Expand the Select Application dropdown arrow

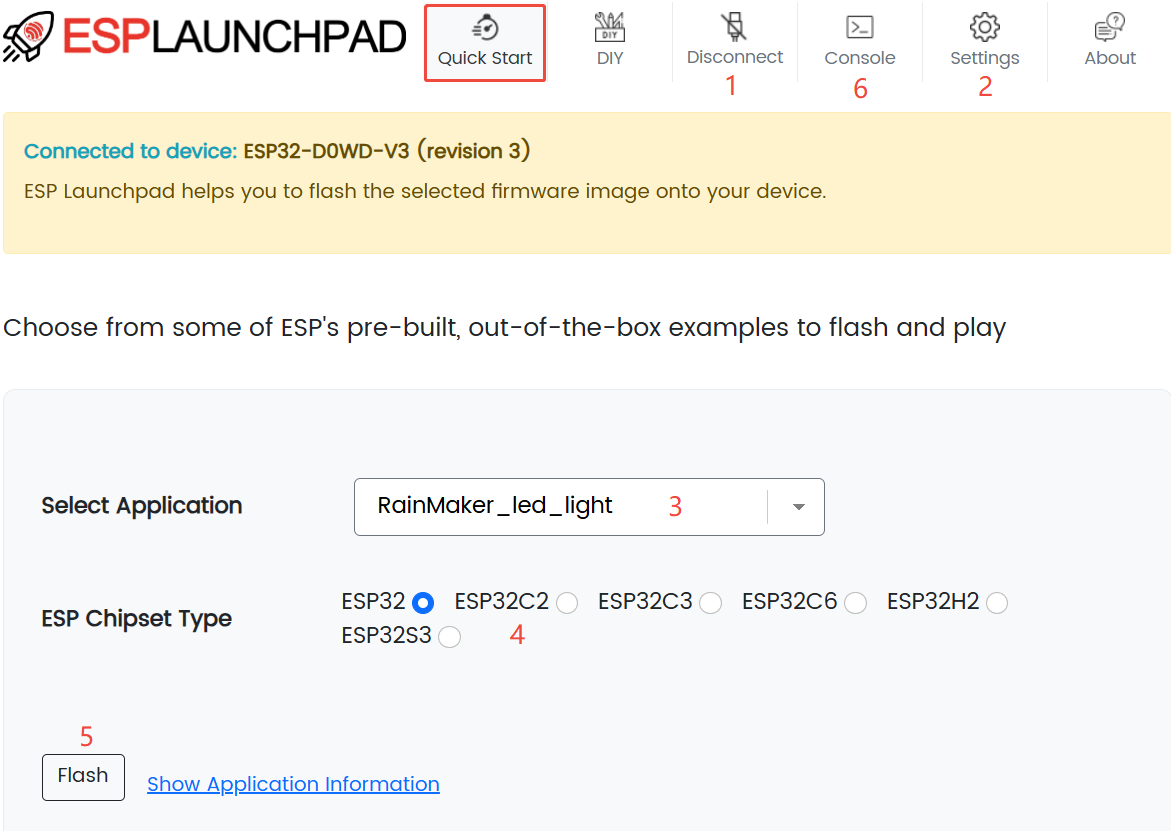coord(798,507)
